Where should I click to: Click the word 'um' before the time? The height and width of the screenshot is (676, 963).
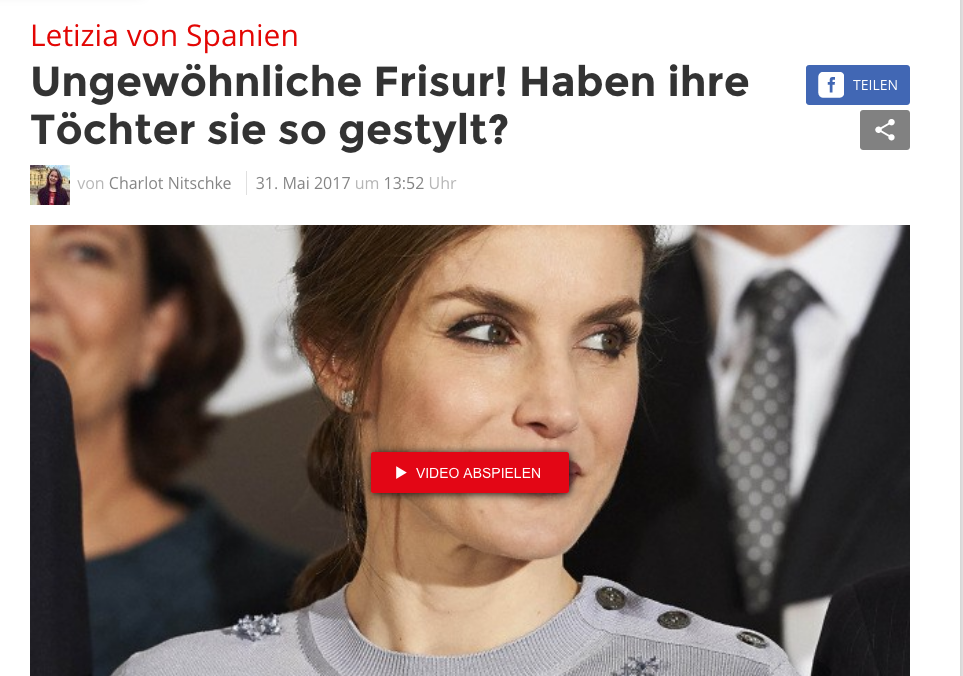[367, 183]
